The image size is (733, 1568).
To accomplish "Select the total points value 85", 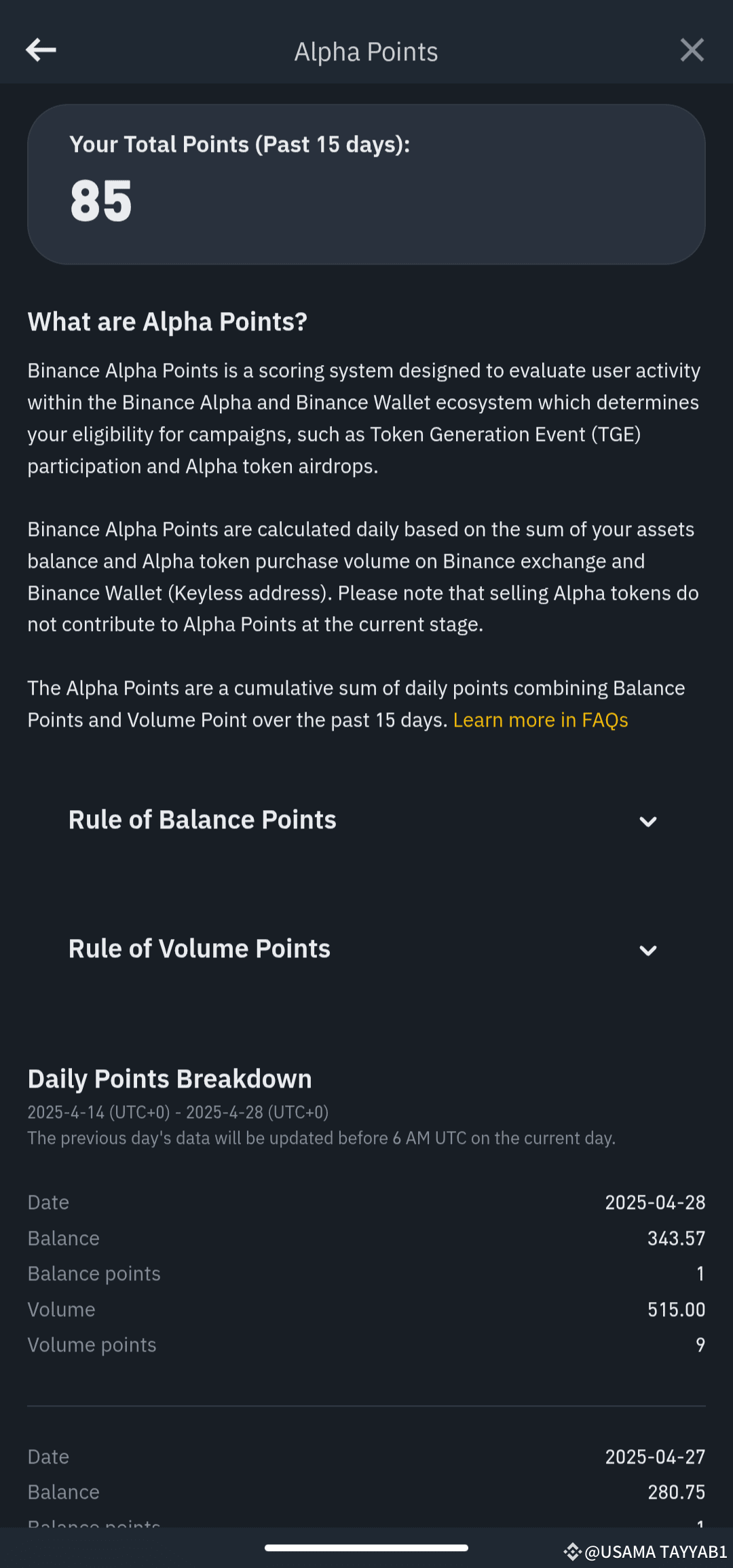I will click(x=100, y=198).
